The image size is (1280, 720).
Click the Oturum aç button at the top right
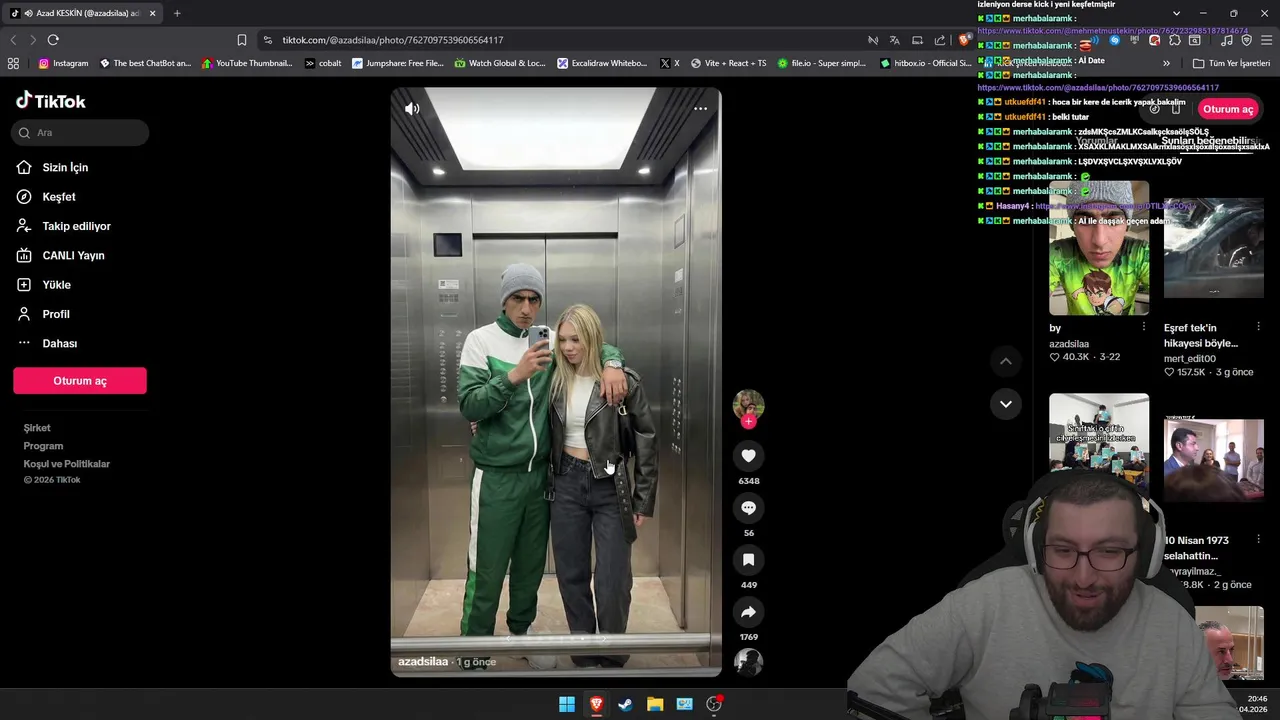coord(1227,109)
